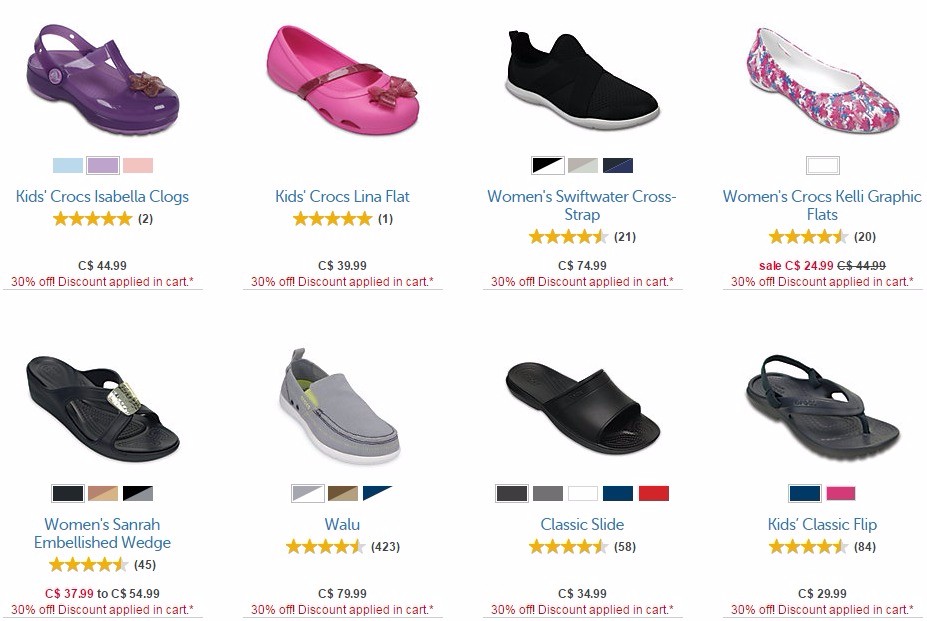
Task: Select the light blue swatch for Isabella Clogs
Action: pos(68,166)
